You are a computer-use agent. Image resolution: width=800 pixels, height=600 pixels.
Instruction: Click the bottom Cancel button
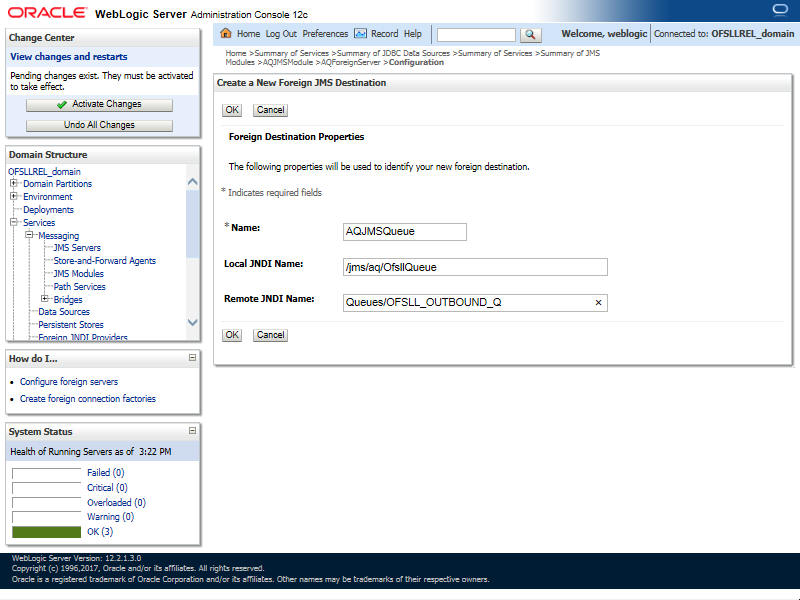coord(270,335)
